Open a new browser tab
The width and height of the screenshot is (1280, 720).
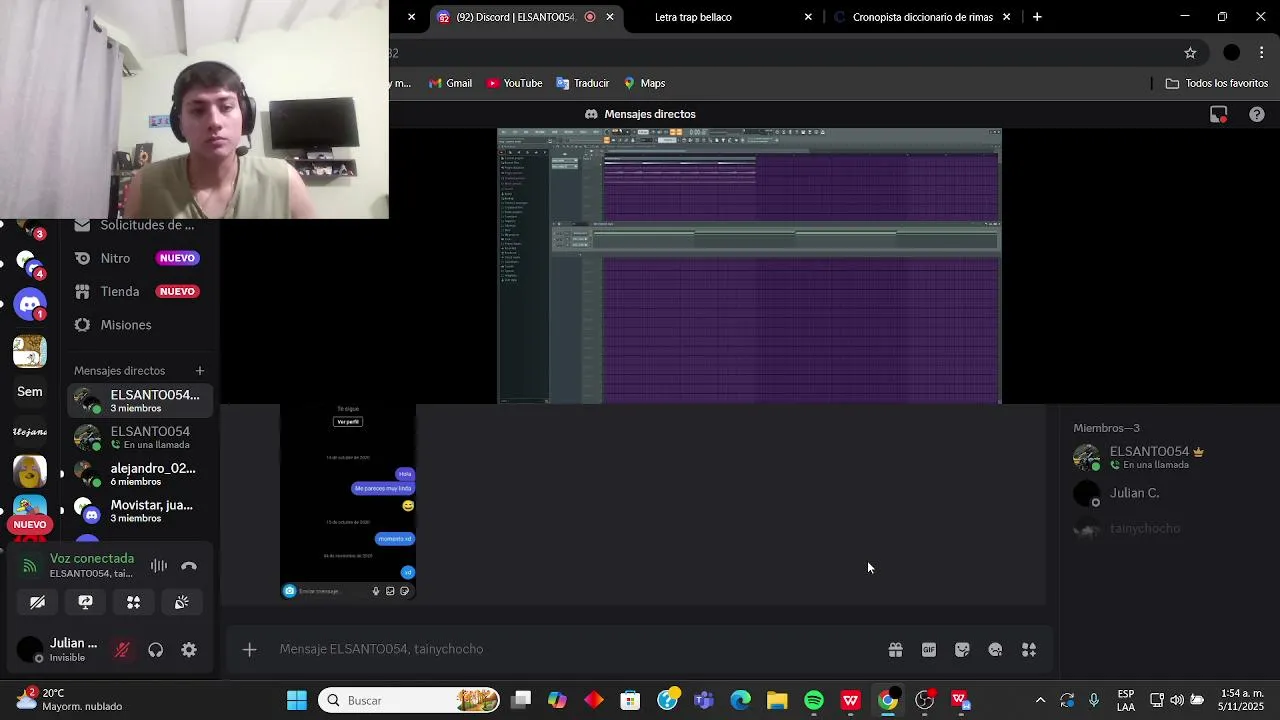pyautogui.click(x=1037, y=17)
